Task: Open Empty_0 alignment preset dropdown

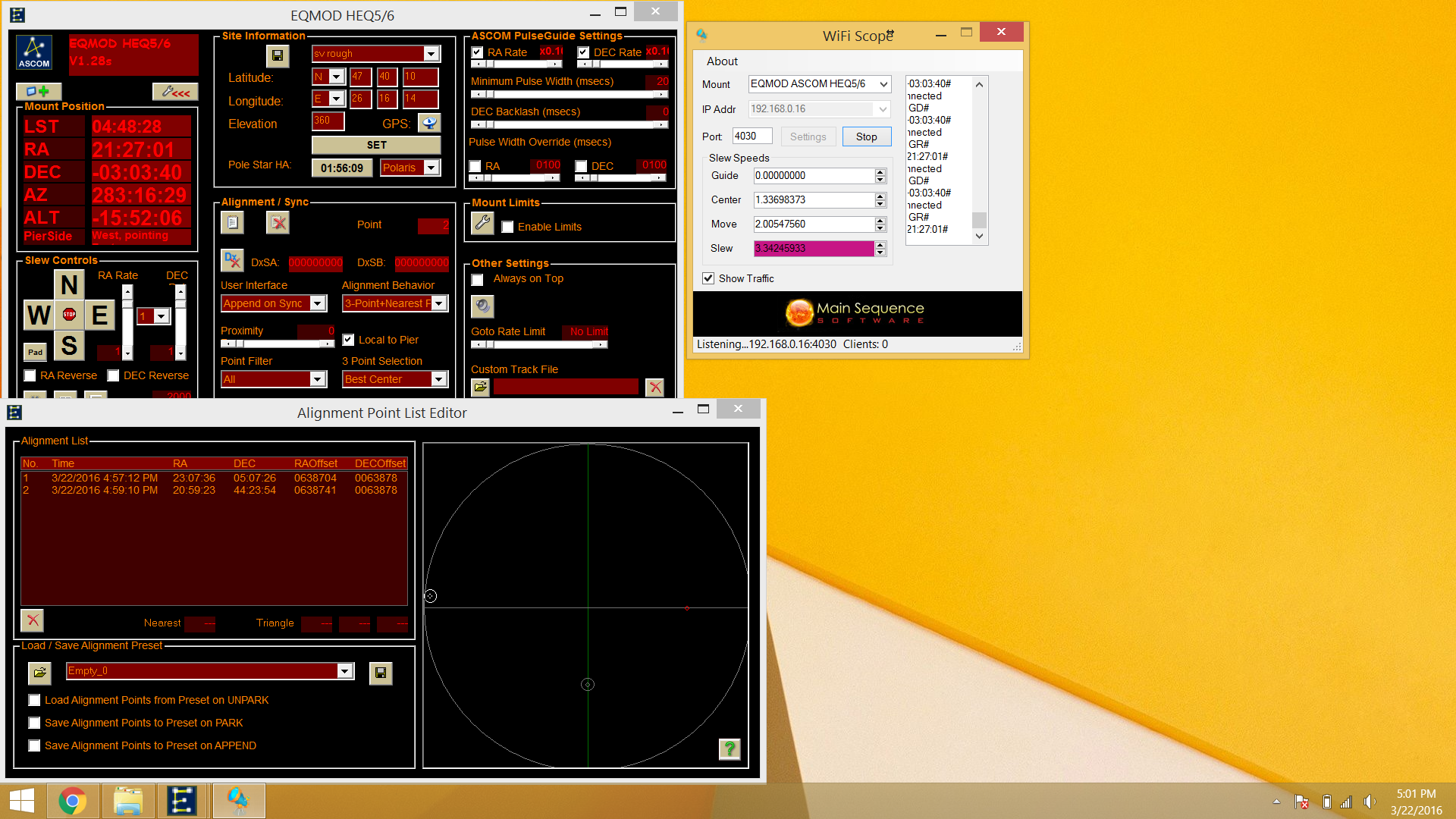Action: coord(345,670)
